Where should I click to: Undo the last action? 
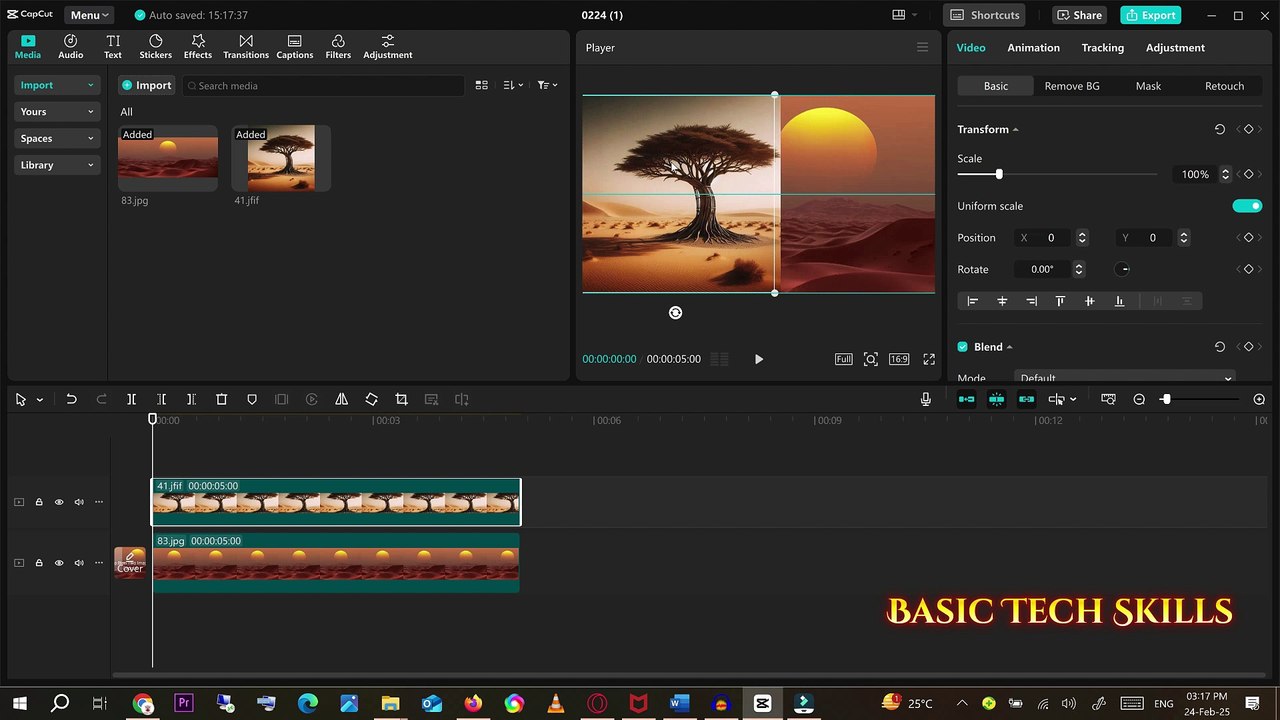71,399
